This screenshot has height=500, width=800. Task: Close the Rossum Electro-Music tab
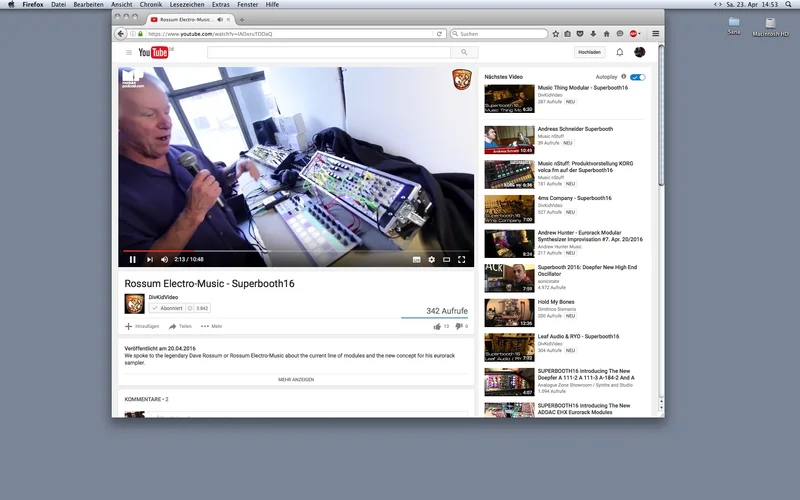(228, 19)
